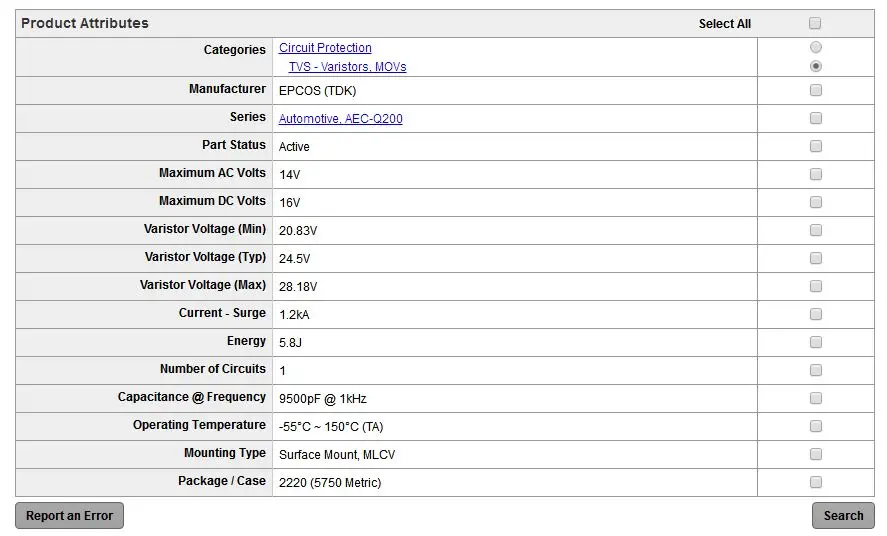Screen dimensions: 887x536
Task: Click the Energy row label
Action: (246, 341)
